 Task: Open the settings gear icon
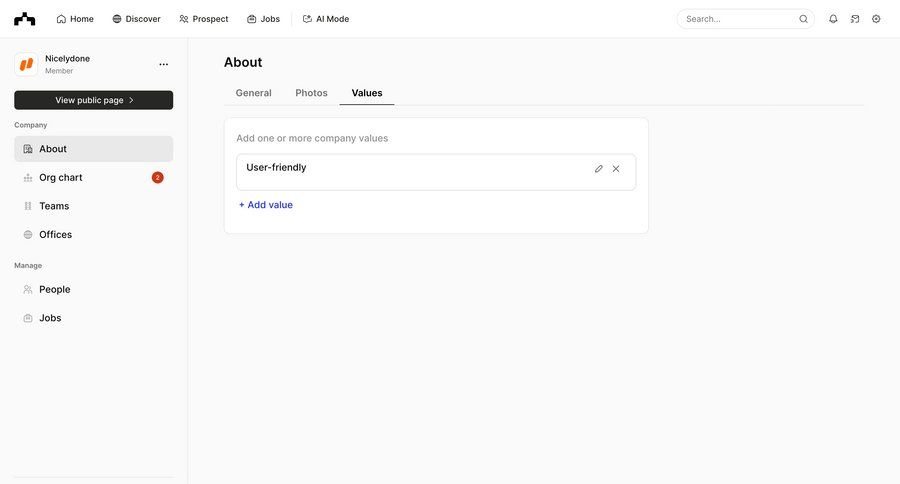coord(876,19)
